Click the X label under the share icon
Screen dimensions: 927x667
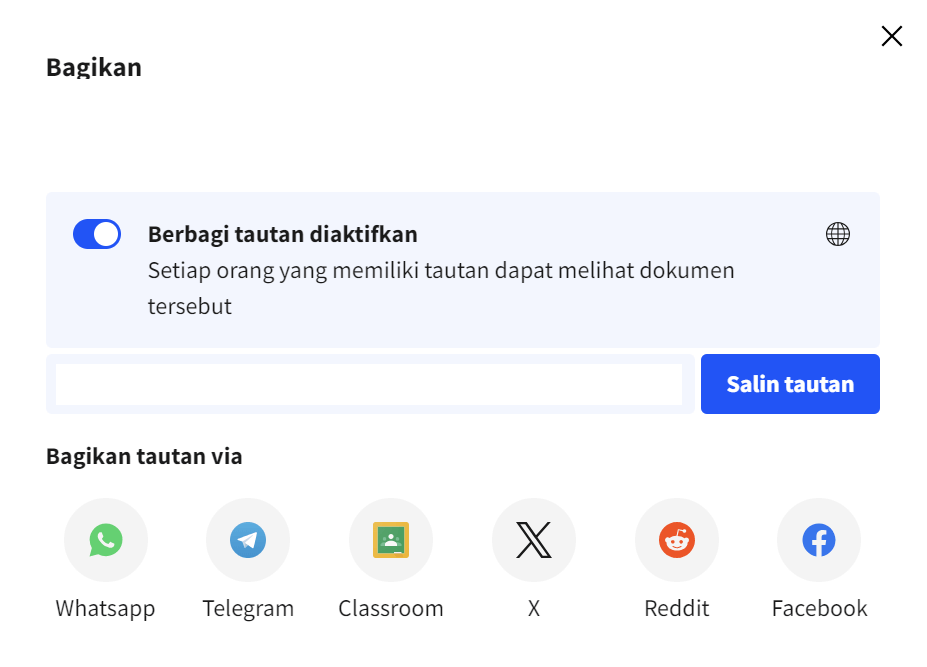tap(534, 608)
